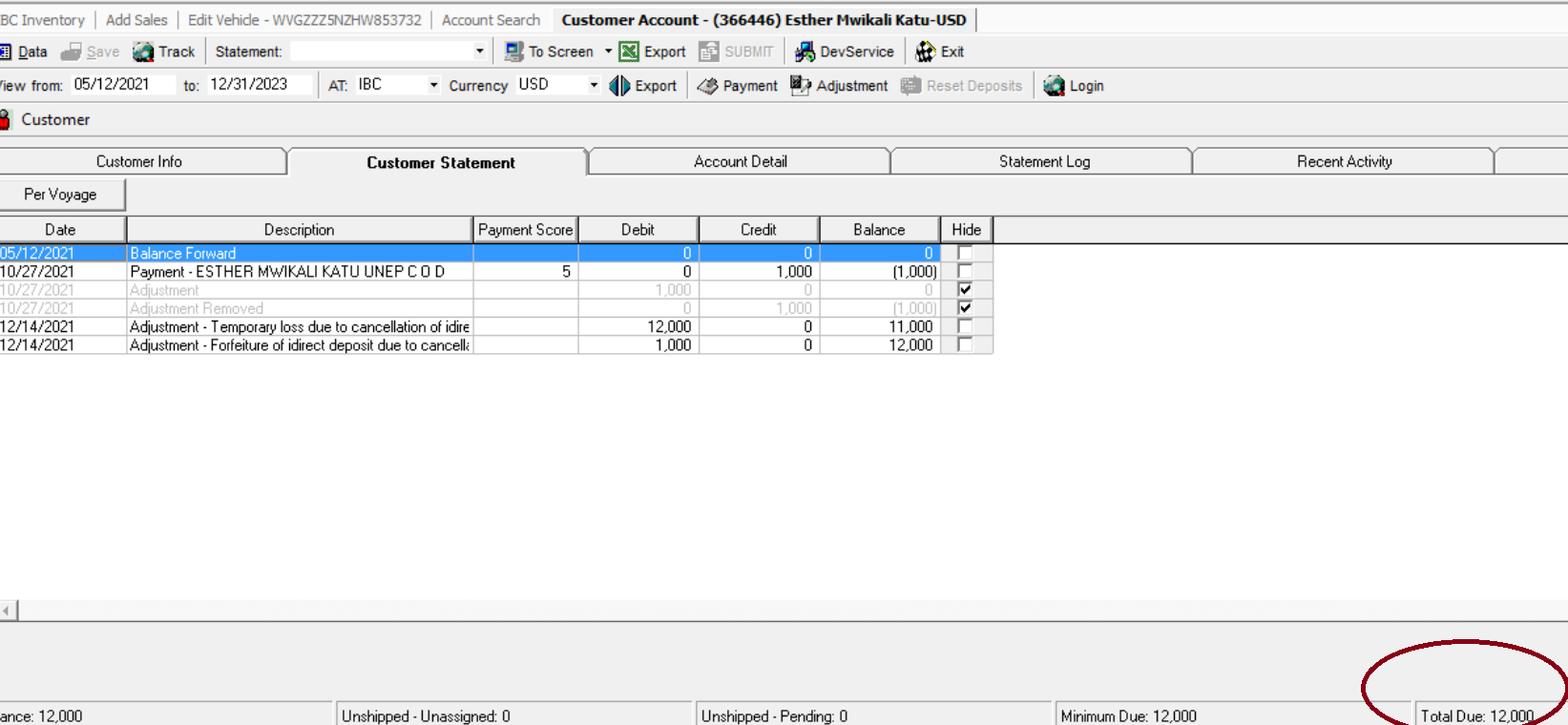Screen dimensions: 1568x725
Task: Switch to the Account Detail tab
Action: 740,161
